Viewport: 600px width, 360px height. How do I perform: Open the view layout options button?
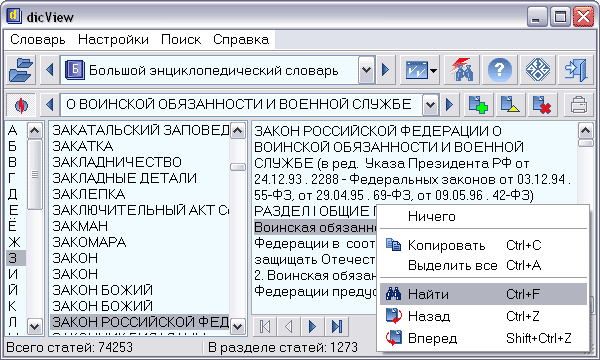[x=420, y=70]
